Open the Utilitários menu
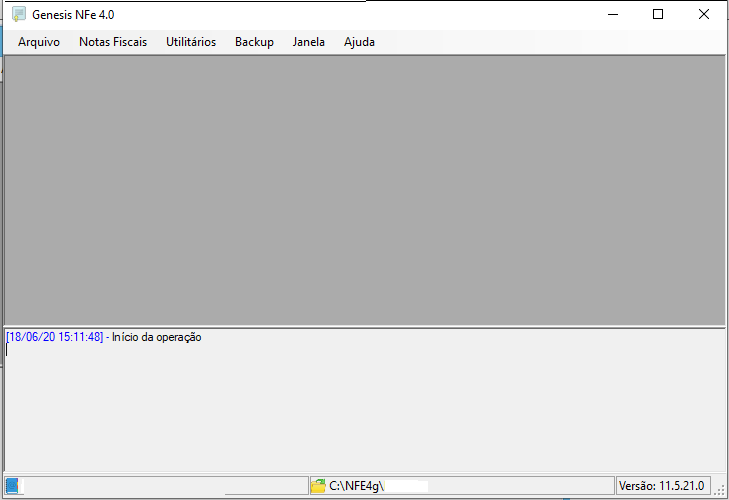 191,42
